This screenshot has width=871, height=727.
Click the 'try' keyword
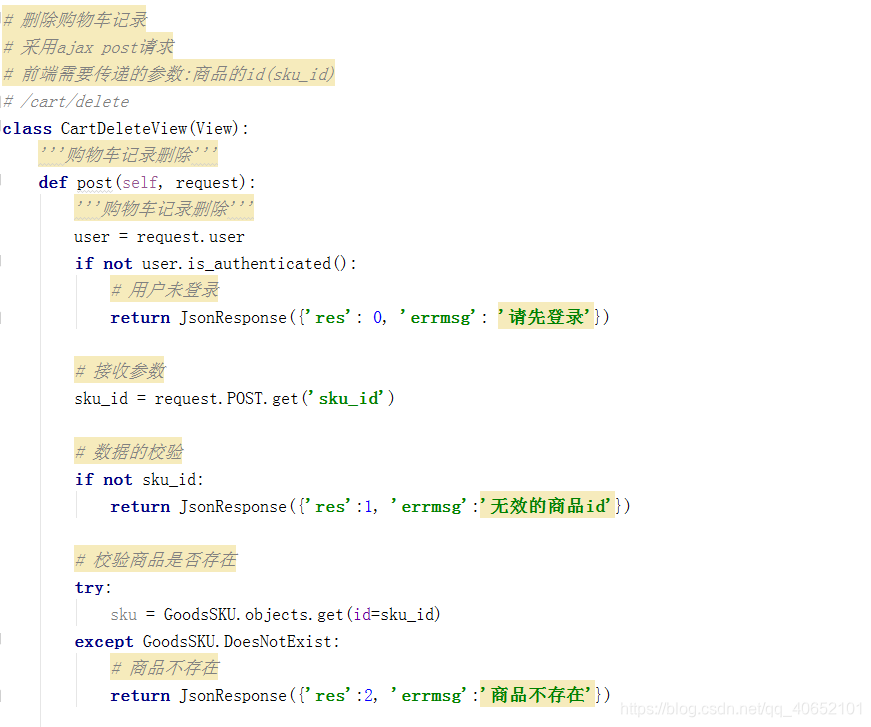(x=89, y=588)
